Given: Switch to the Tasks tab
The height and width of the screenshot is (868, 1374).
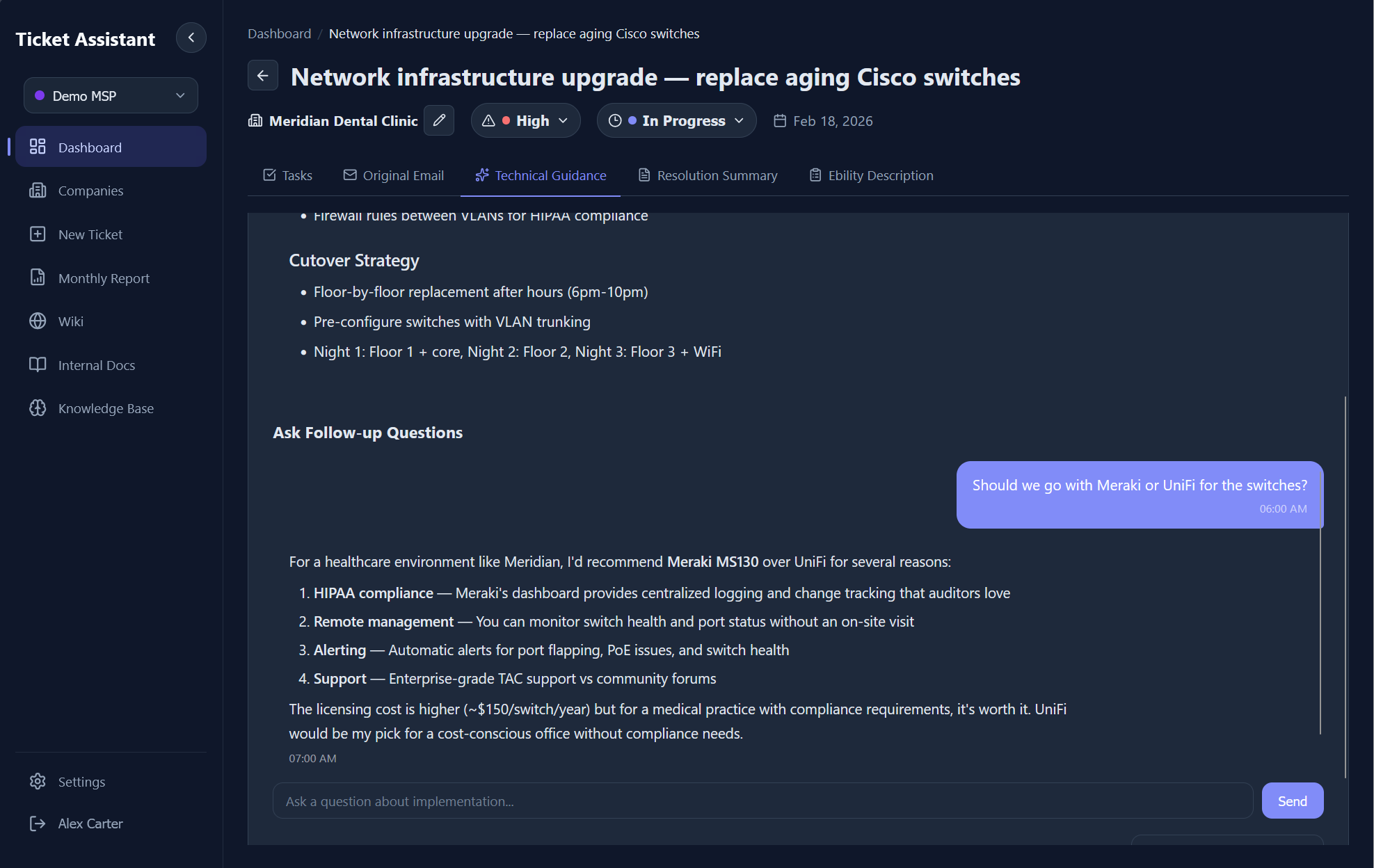Looking at the screenshot, I should click(x=287, y=175).
